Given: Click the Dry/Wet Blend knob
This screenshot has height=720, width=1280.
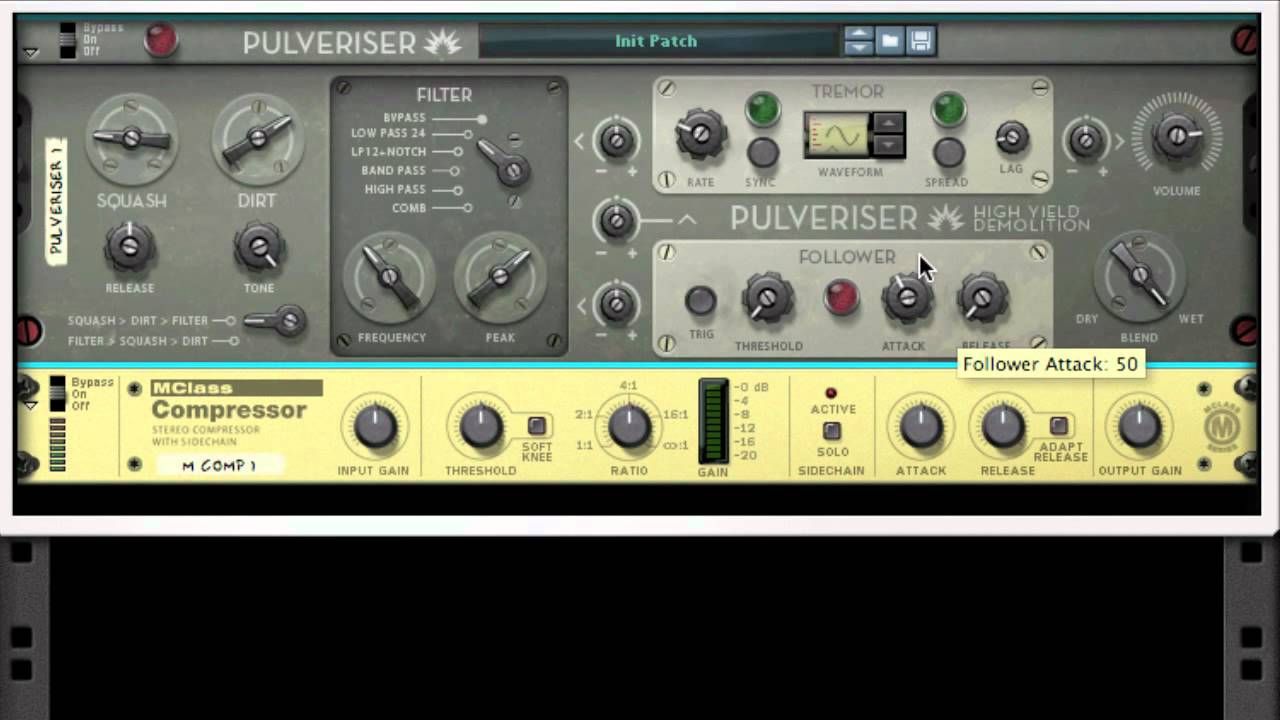Looking at the screenshot, I should (1139, 275).
